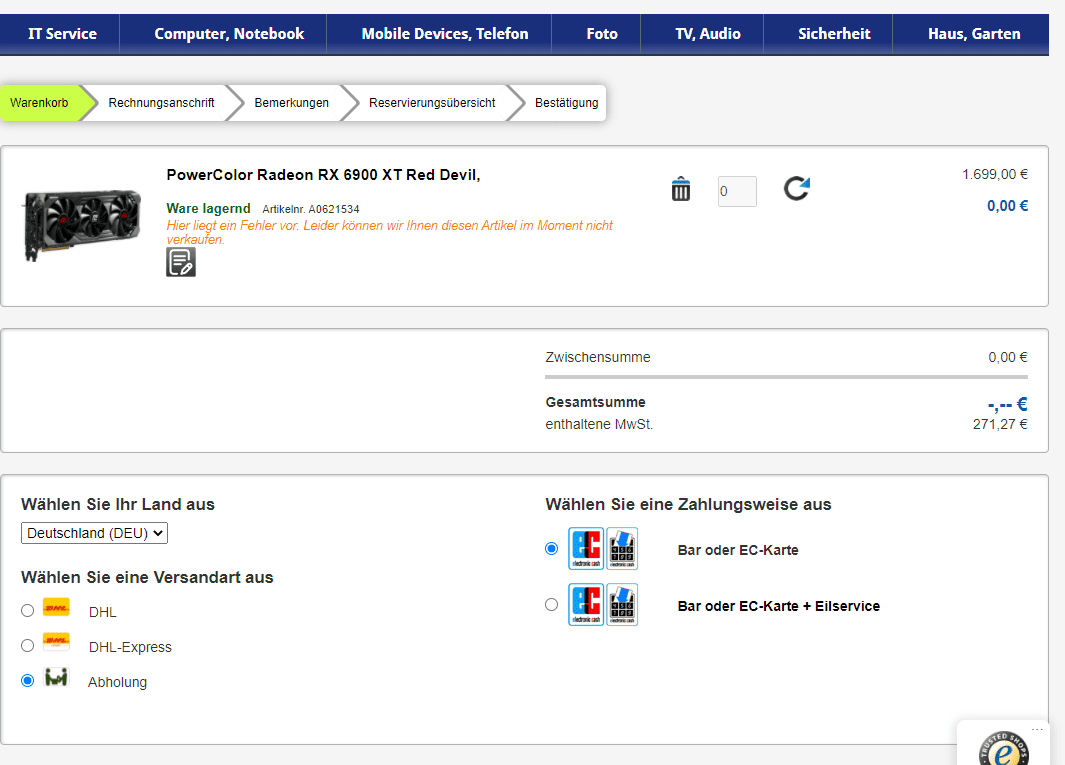Go to Warenkorb step

pos(39,103)
